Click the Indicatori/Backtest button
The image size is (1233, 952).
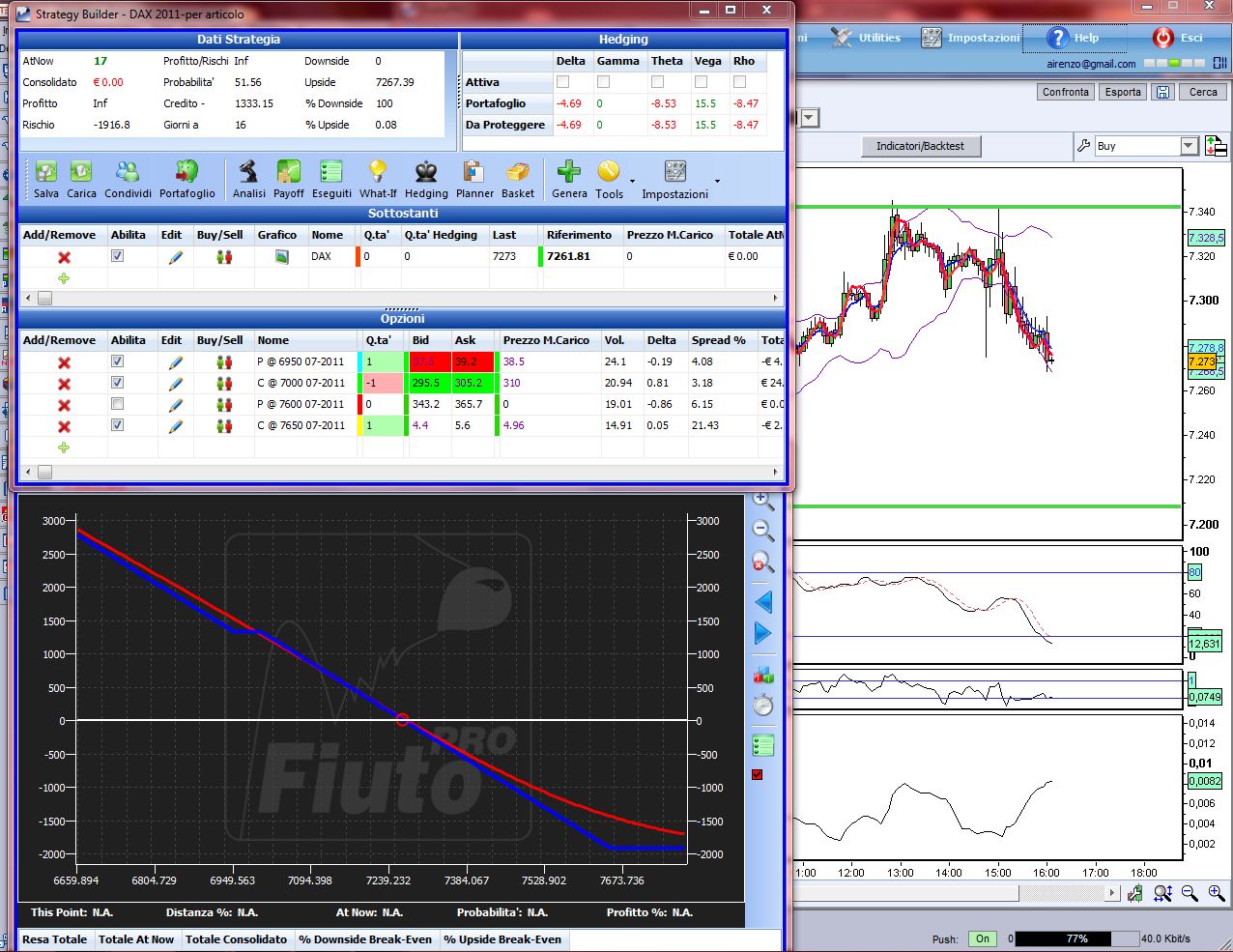point(920,146)
